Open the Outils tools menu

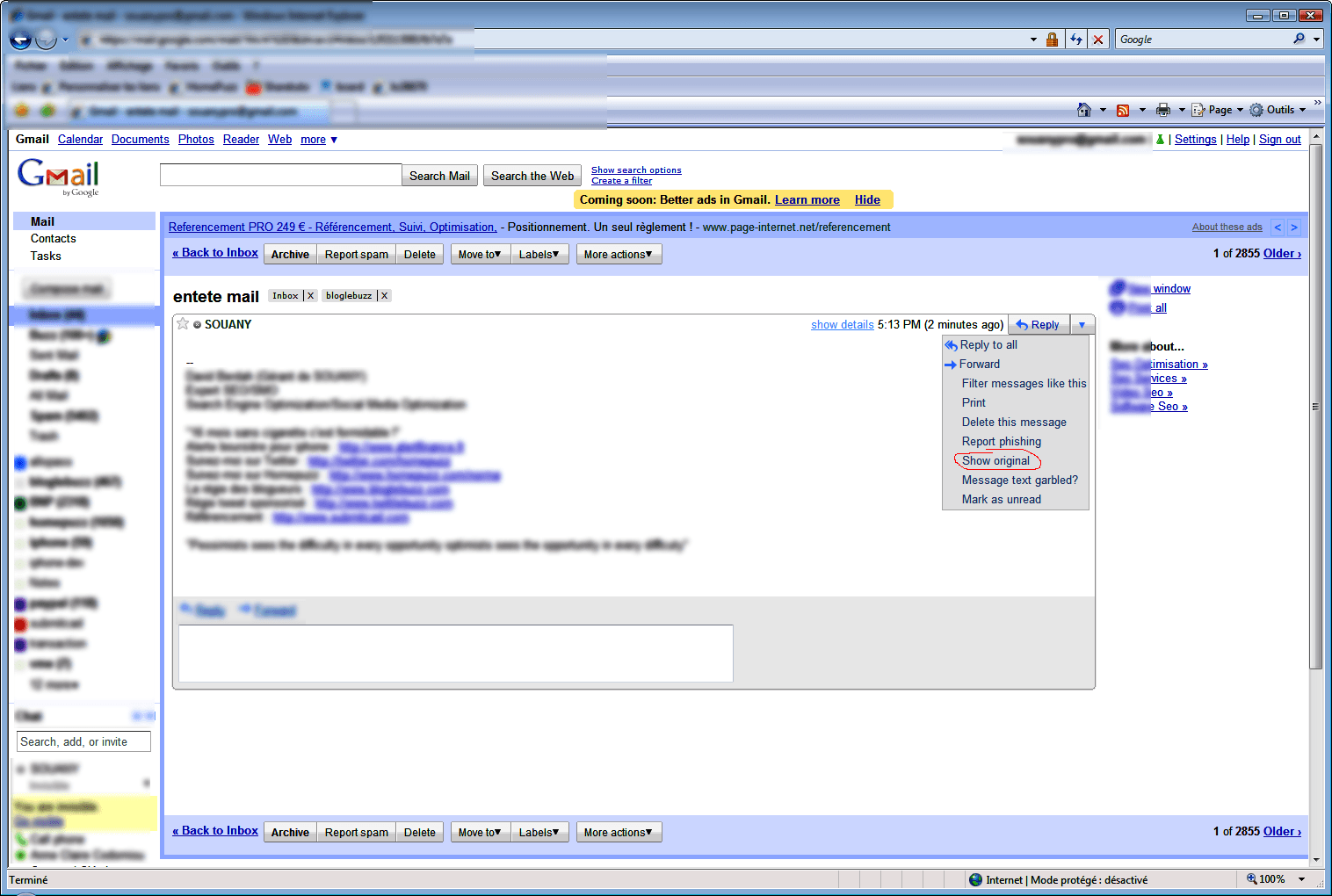point(1278,110)
